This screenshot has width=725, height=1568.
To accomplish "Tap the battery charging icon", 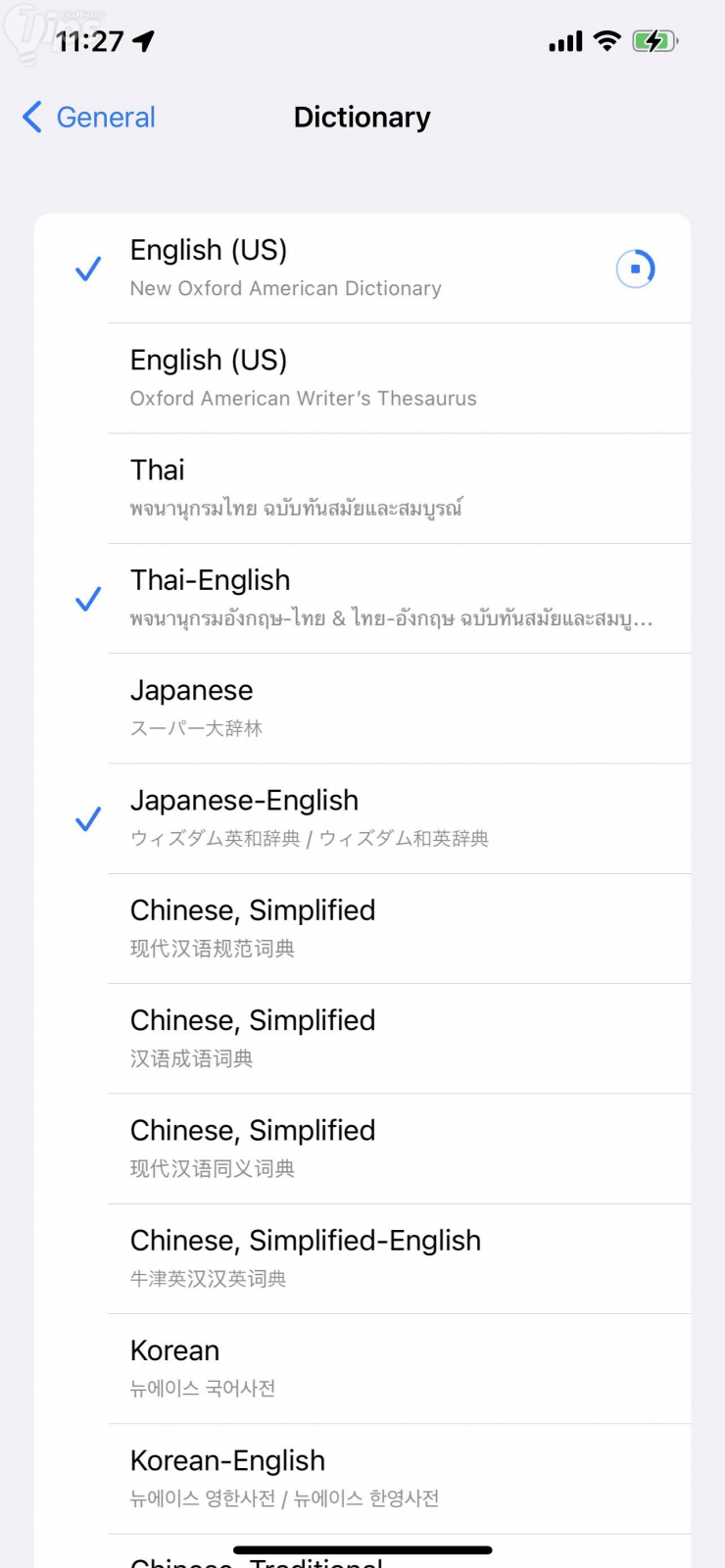I will [x=653, y=41].
